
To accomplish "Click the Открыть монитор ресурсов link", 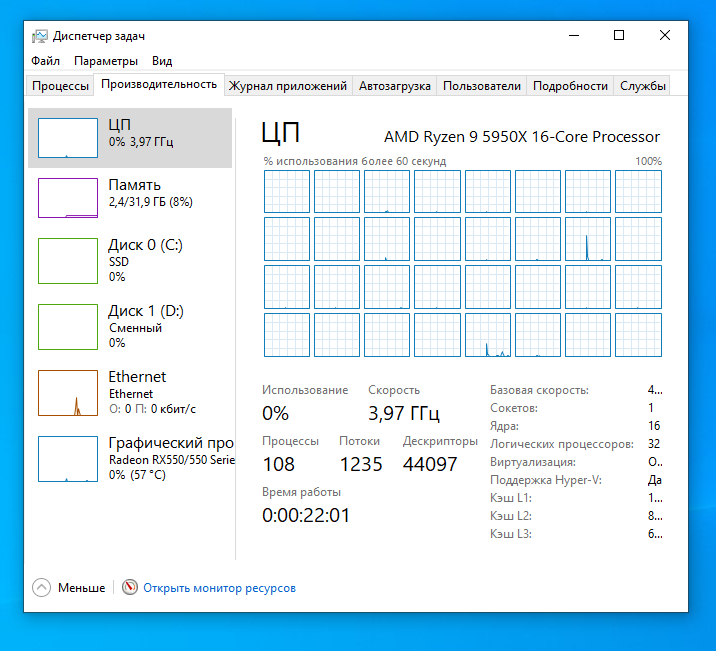I will pos(220,588).
